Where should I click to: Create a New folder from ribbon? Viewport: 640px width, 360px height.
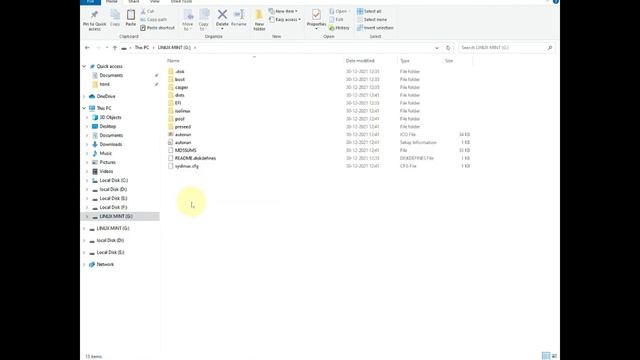coord(259,20)
